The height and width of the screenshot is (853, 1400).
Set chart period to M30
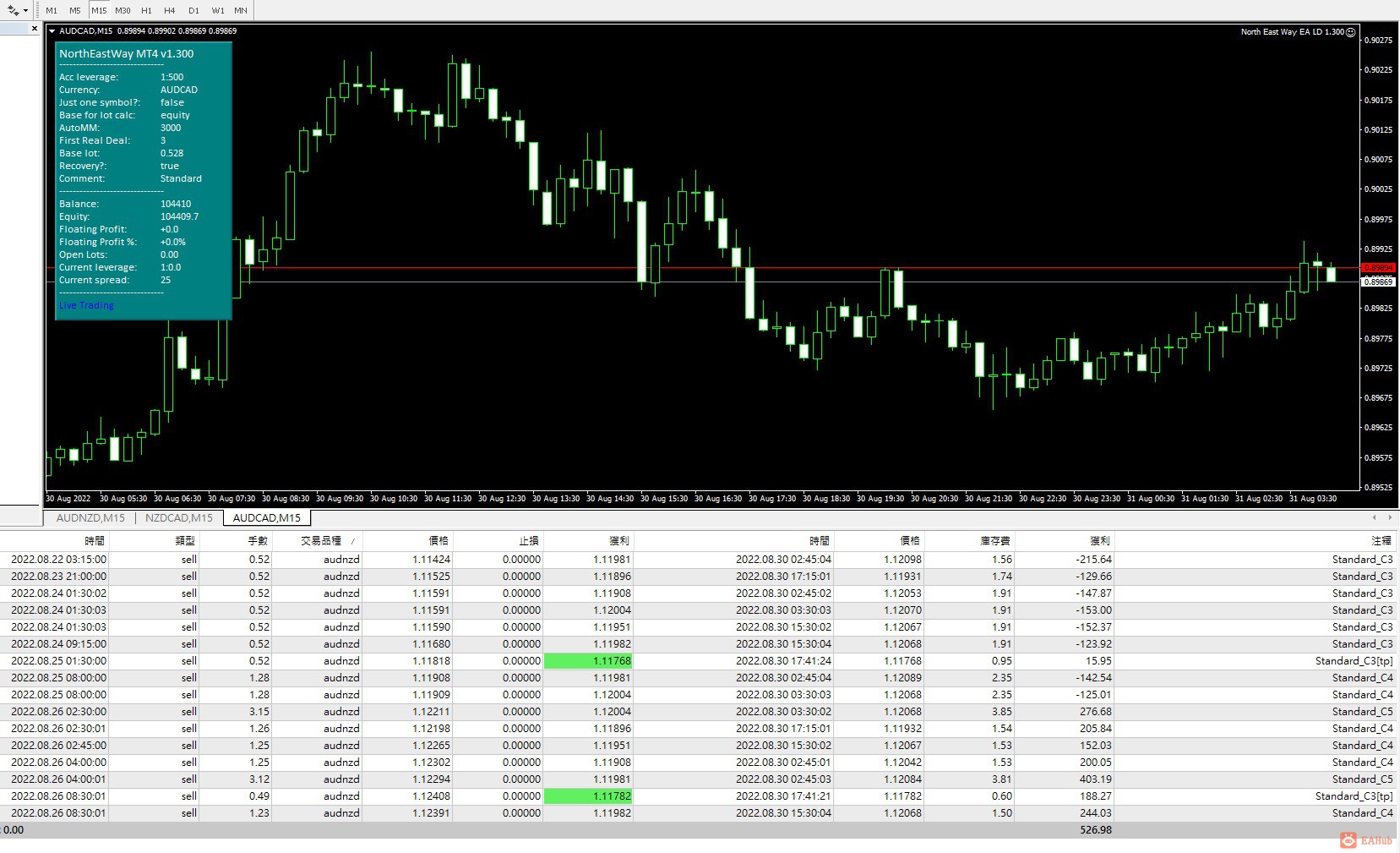tap(123, 10)
